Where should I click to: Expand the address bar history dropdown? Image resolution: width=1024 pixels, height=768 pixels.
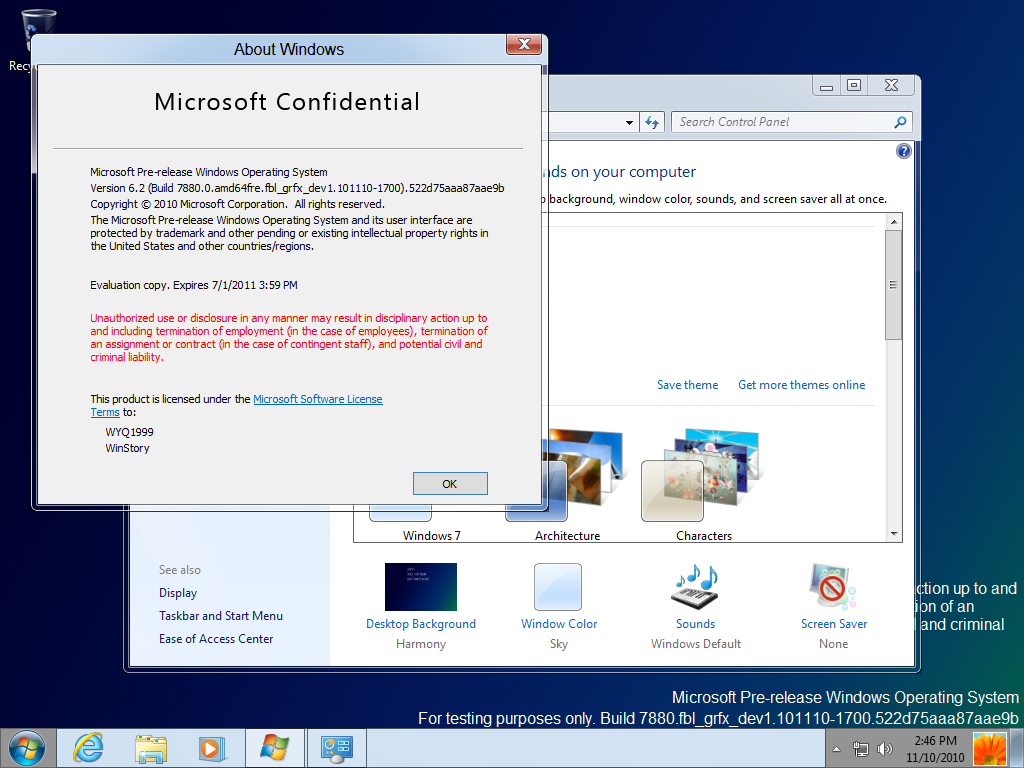629,122
